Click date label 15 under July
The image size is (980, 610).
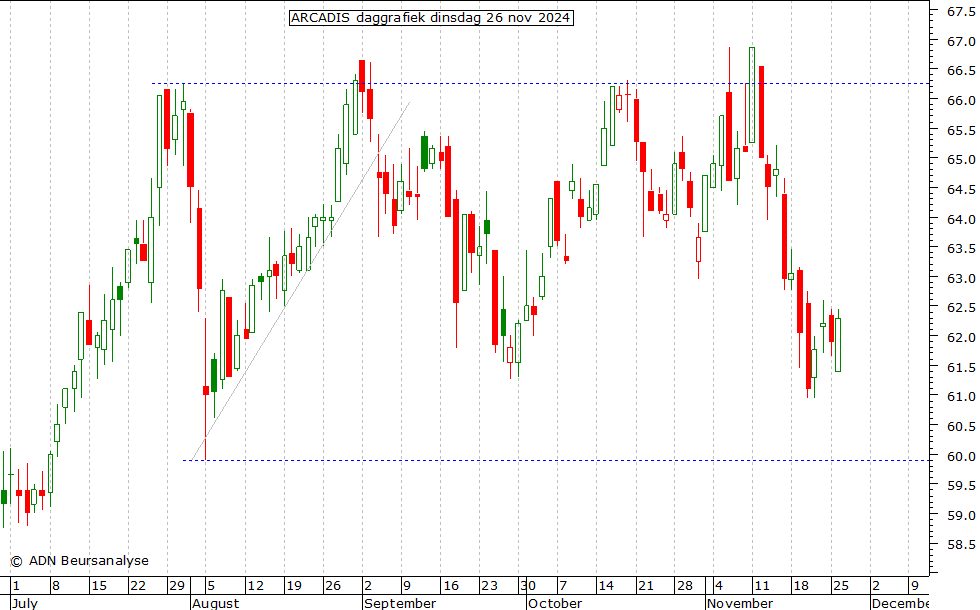tap(99, 586)
